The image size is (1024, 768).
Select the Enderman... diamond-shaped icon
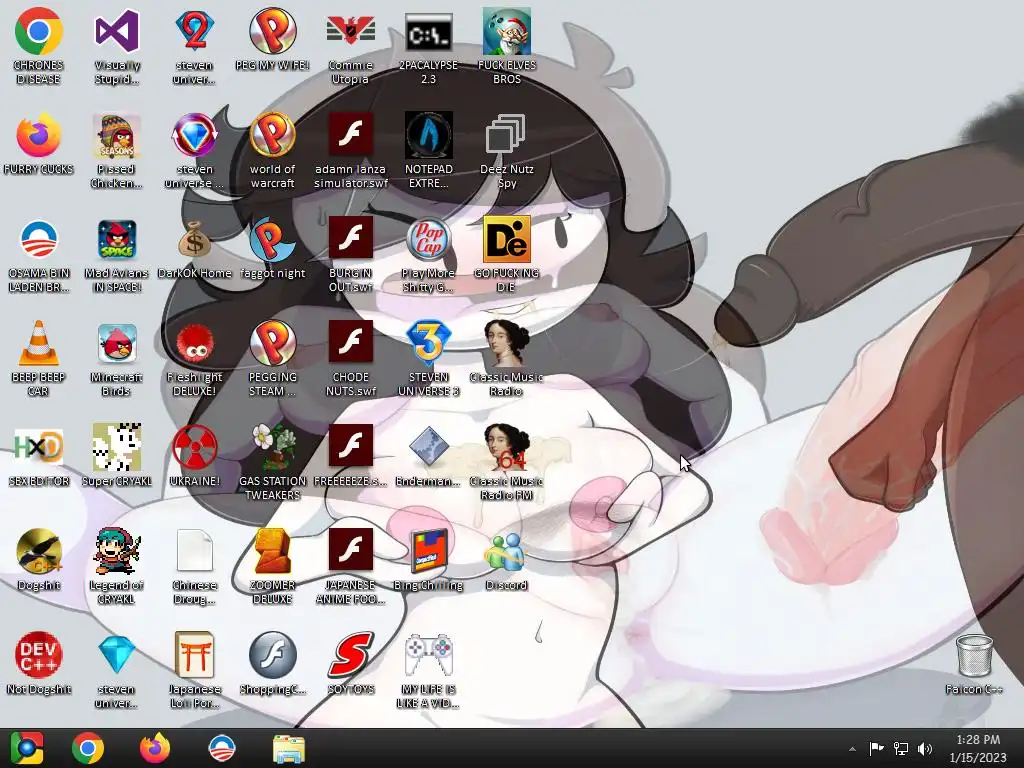pyautogui.click(x=428, y=447)
